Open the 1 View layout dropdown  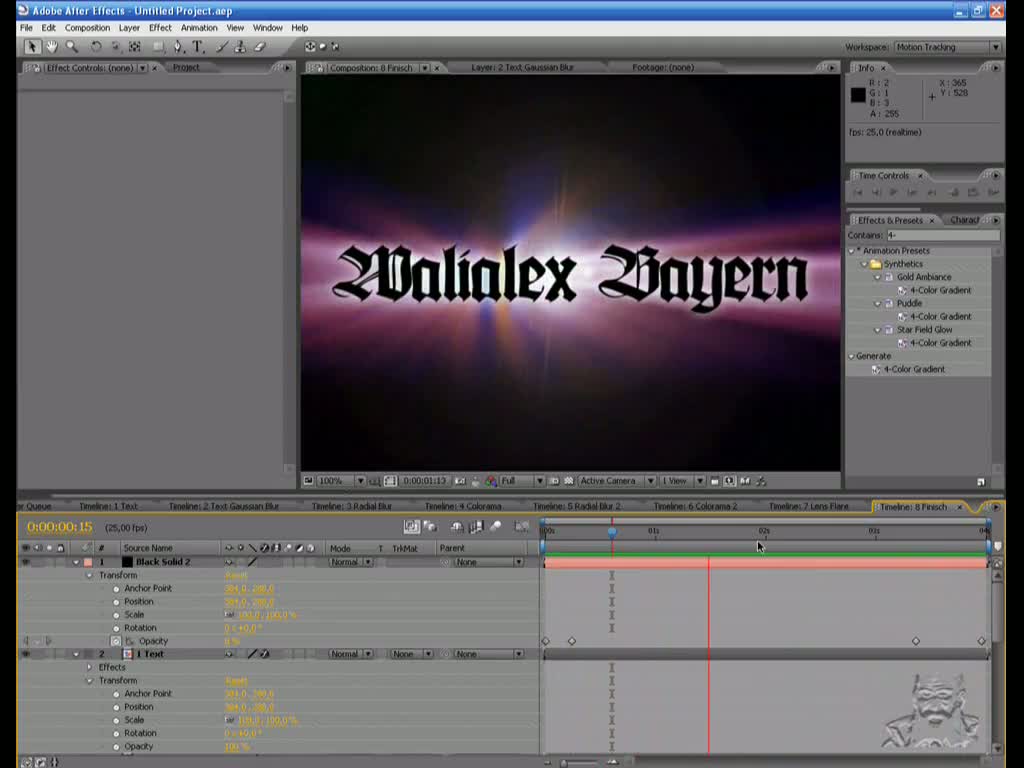point(682,481)
